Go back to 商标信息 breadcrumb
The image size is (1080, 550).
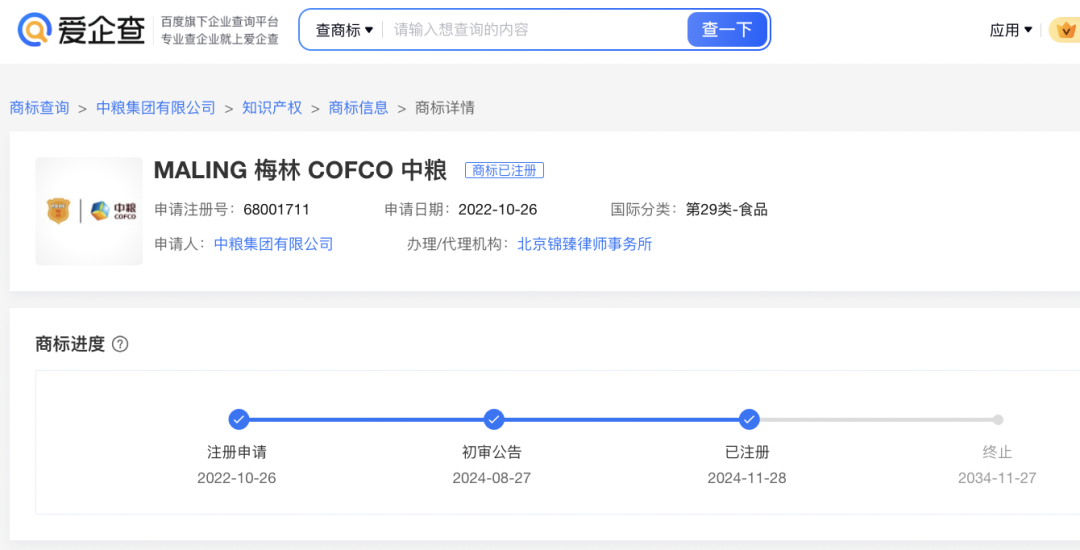pos(358,108)
